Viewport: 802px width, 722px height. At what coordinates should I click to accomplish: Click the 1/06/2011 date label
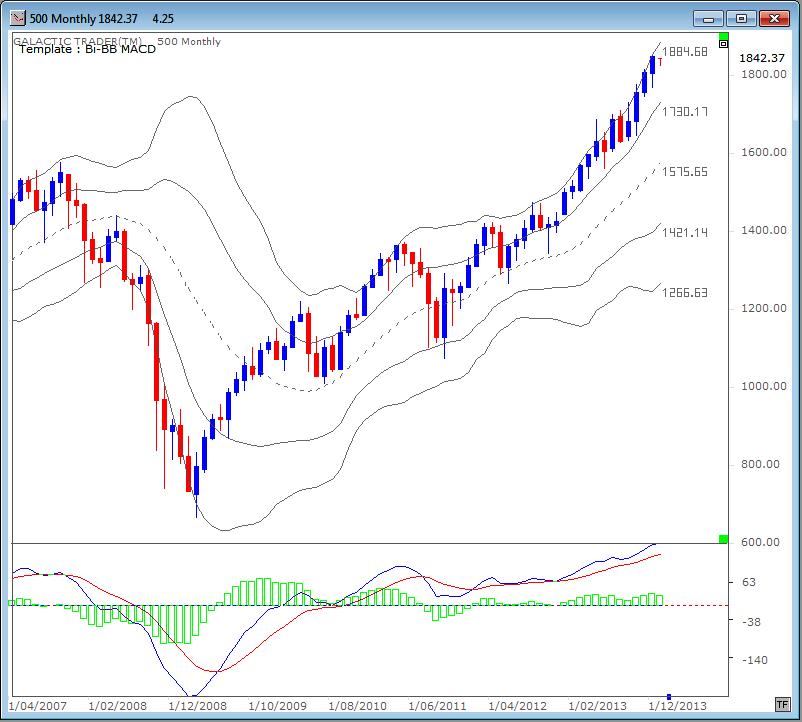click(x=438, y=706)
